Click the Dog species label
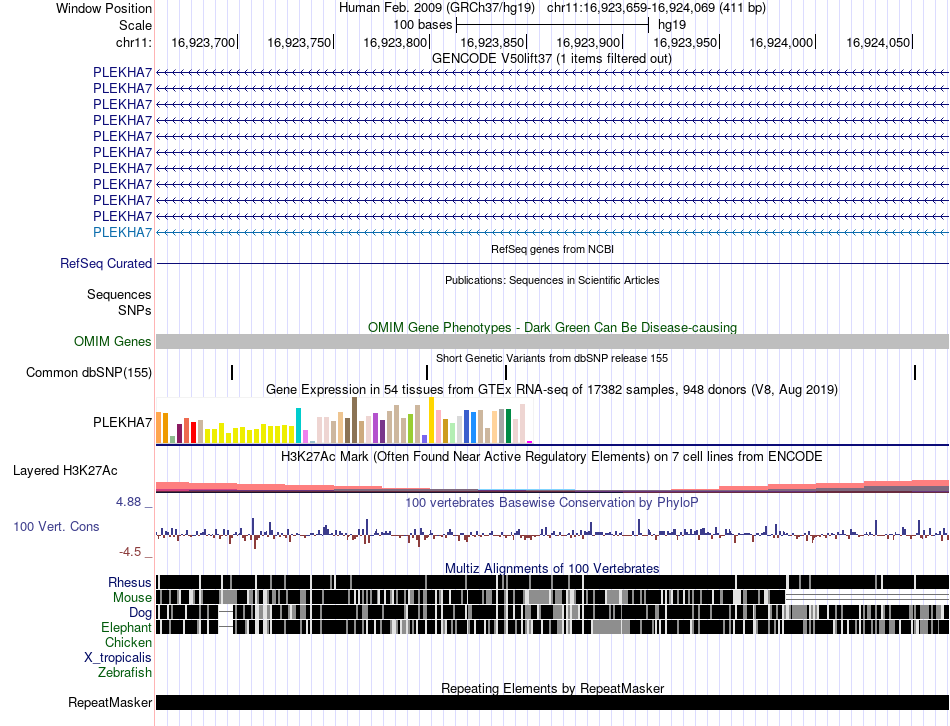The height and width of the screenshot is (726, 950). pyautogui.click(x=140, y=613)
